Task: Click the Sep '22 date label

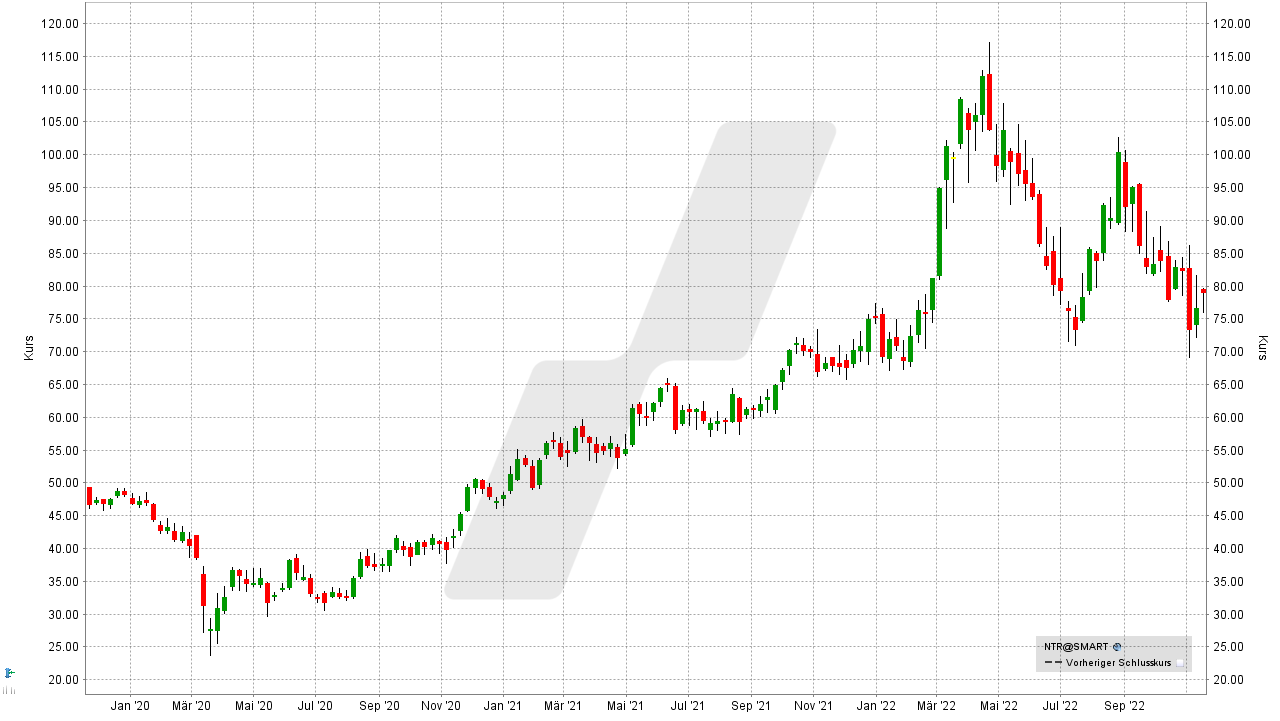Action: coord(1124,706)
